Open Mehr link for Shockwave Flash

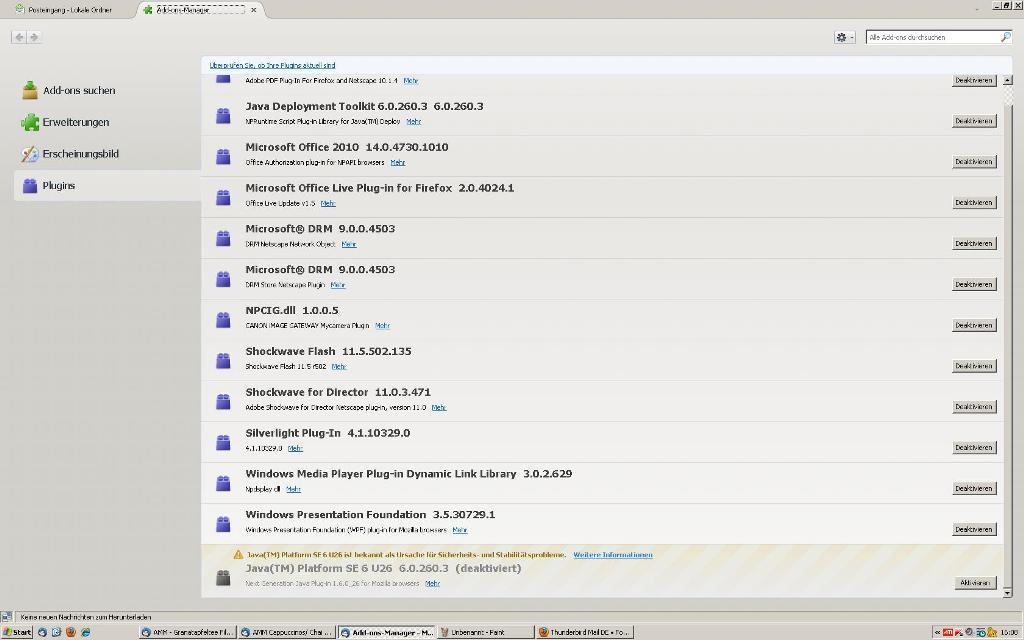click(339, 366)
